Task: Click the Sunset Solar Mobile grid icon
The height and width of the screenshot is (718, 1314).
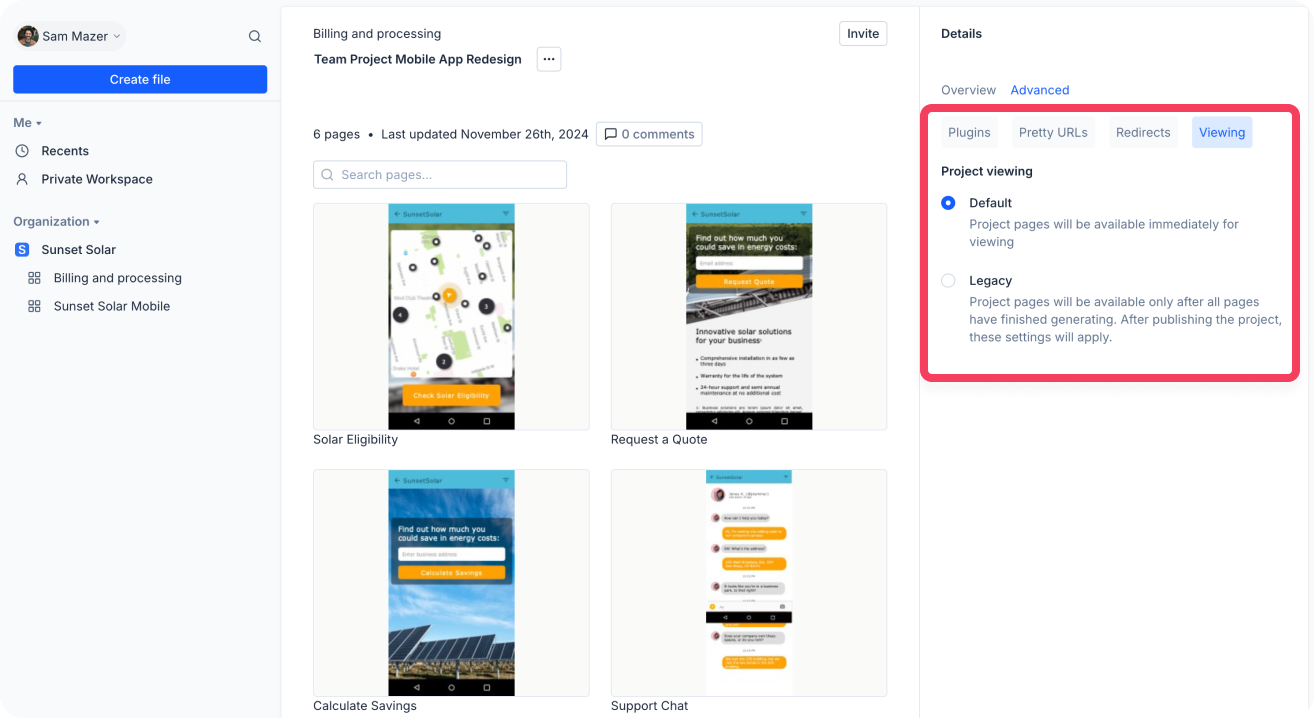Action: 35,306
